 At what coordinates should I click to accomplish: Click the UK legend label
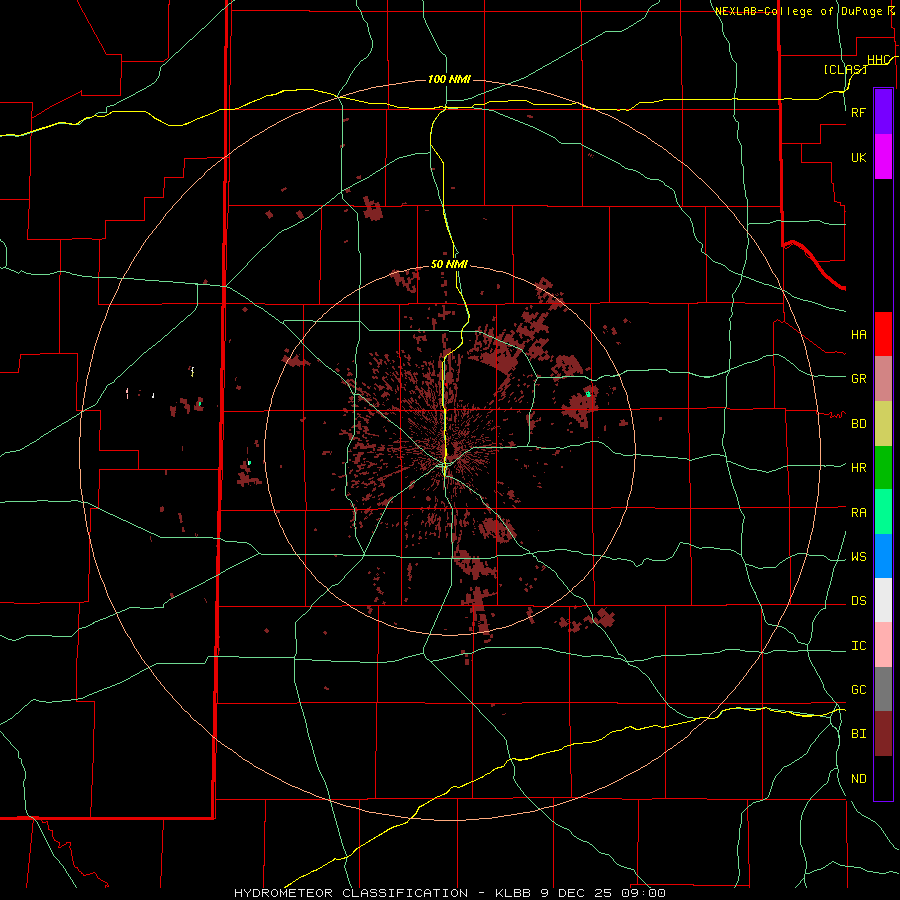point(859,157)
